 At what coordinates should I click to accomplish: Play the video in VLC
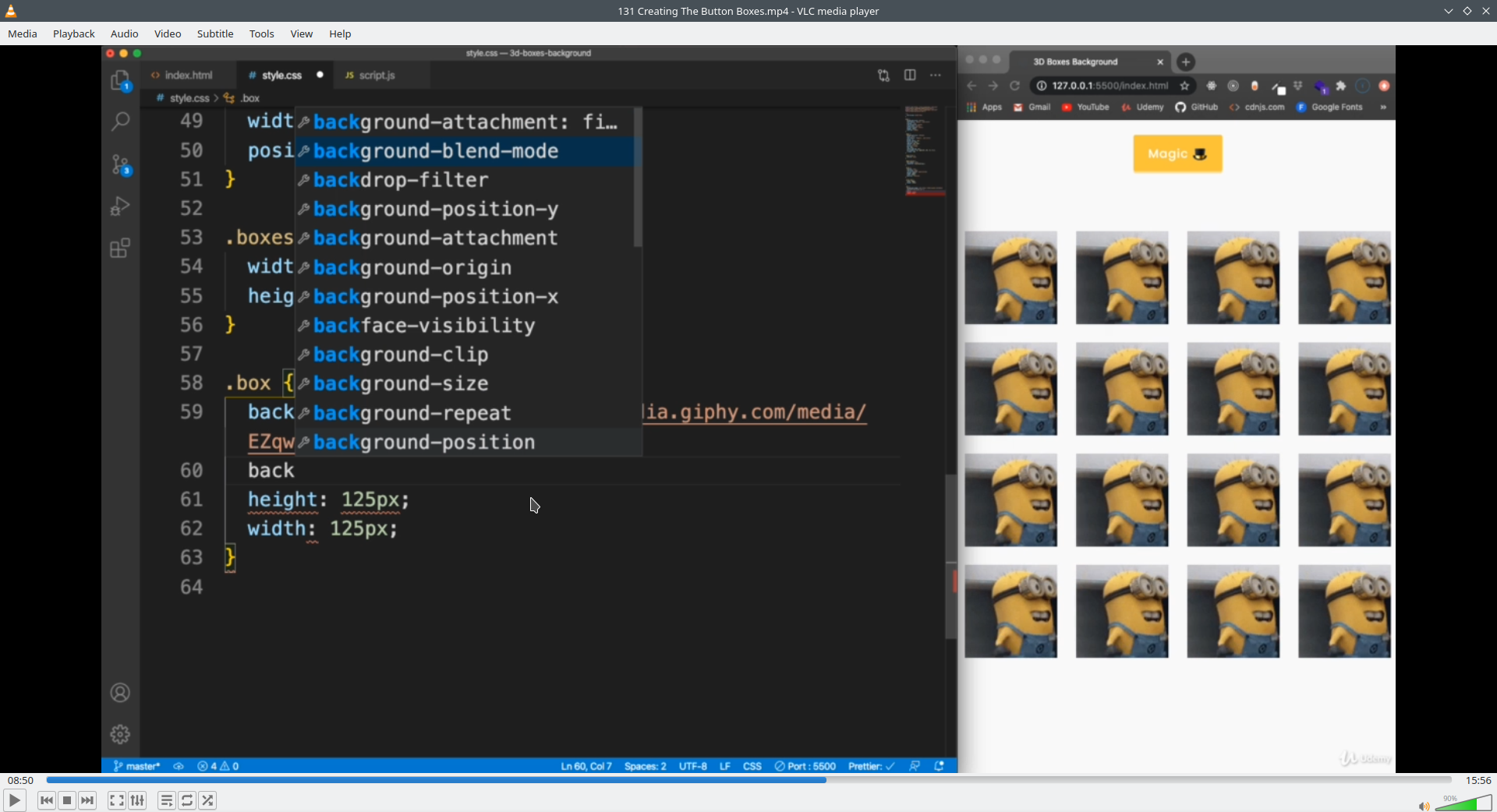click(14, 800)
